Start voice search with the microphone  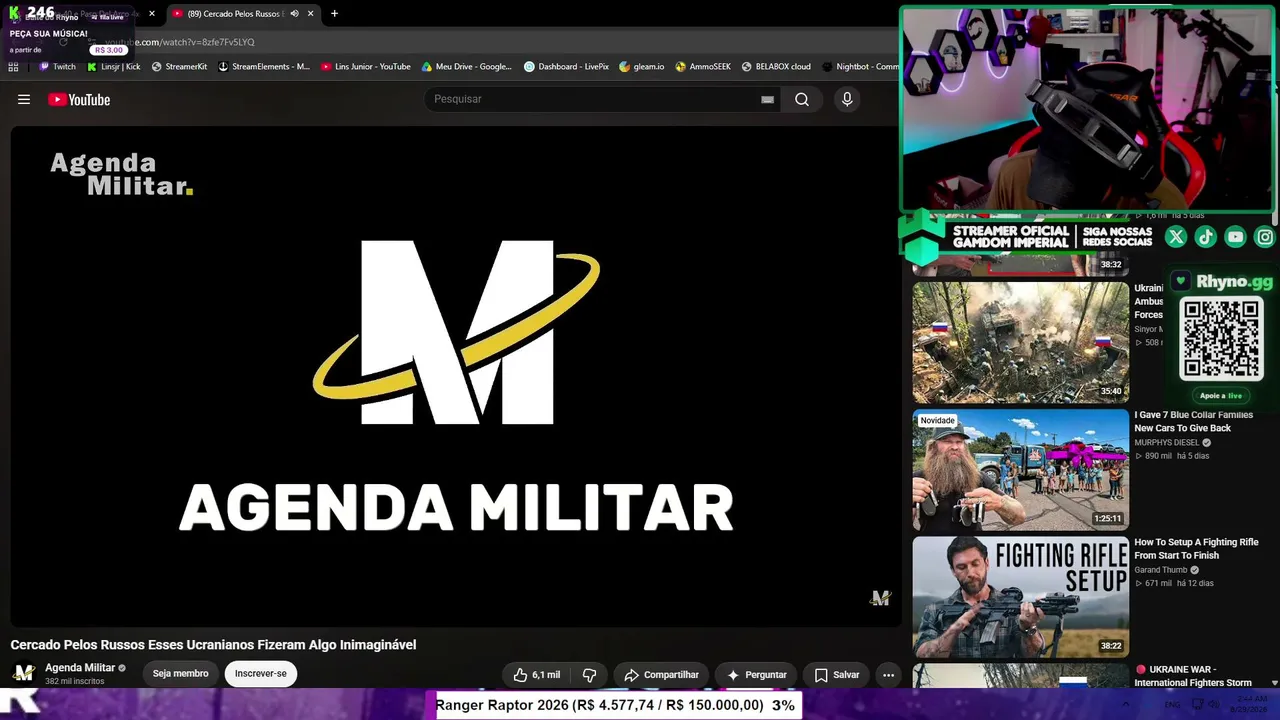[847, 99]
